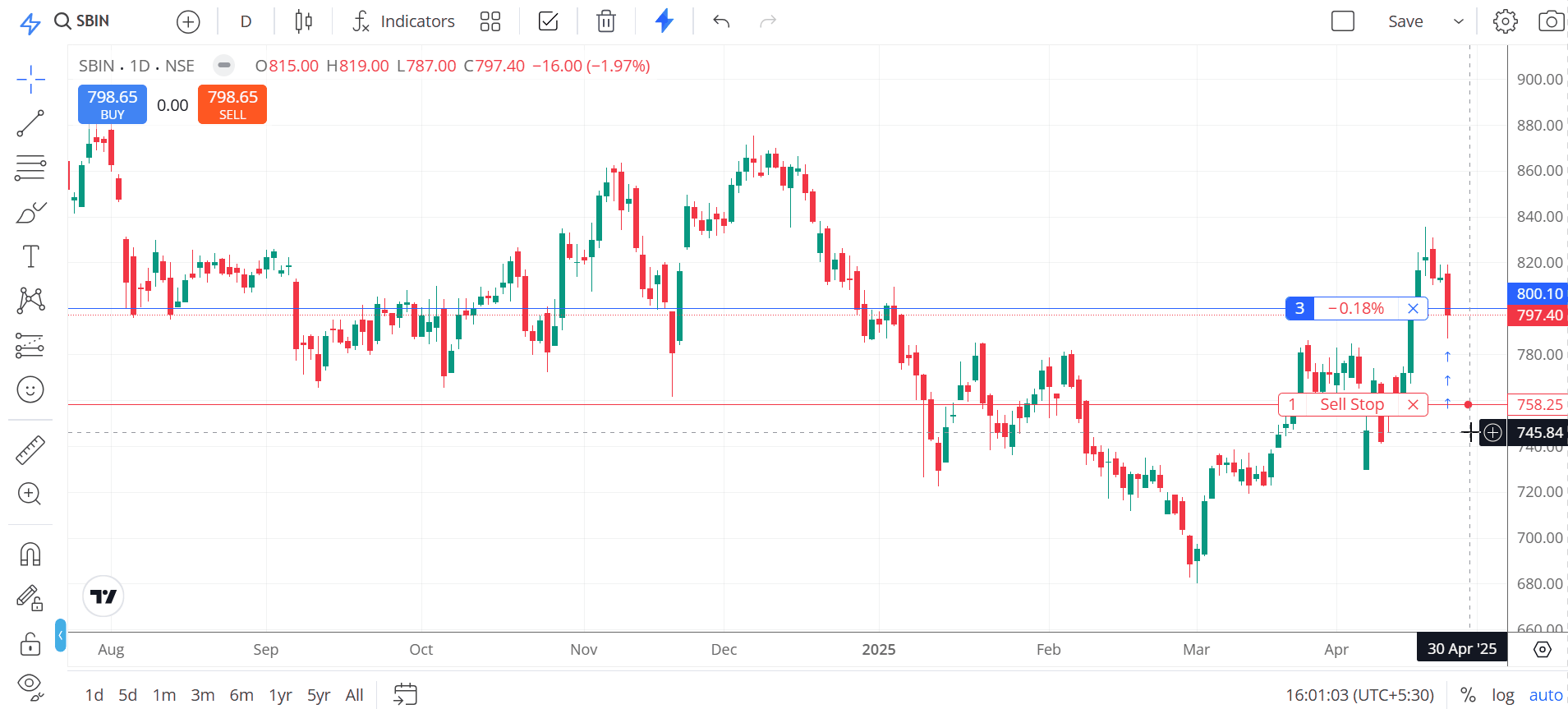Click the square layout icon beside Save
Screen dimensions: 1568x709
1342,21
